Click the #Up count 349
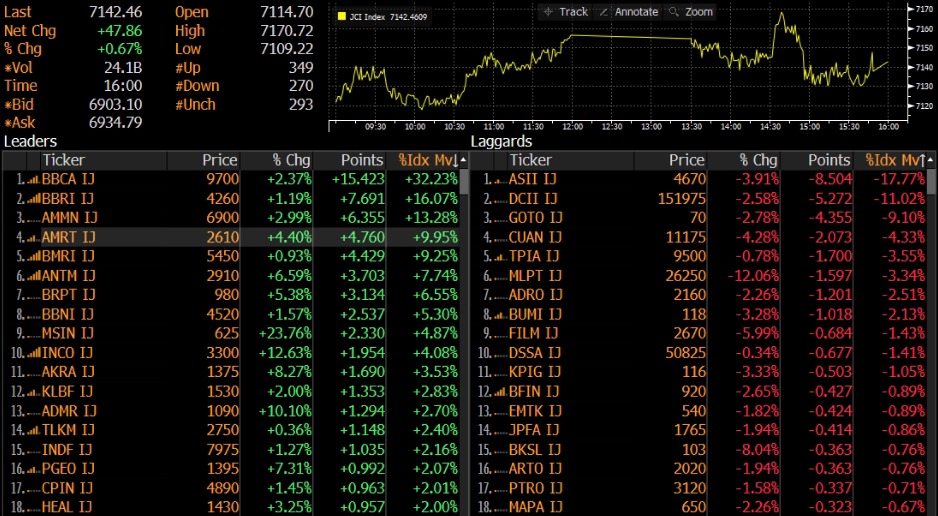Image resolution: width=938 pixels, height=516 pixels. [300, 68]
